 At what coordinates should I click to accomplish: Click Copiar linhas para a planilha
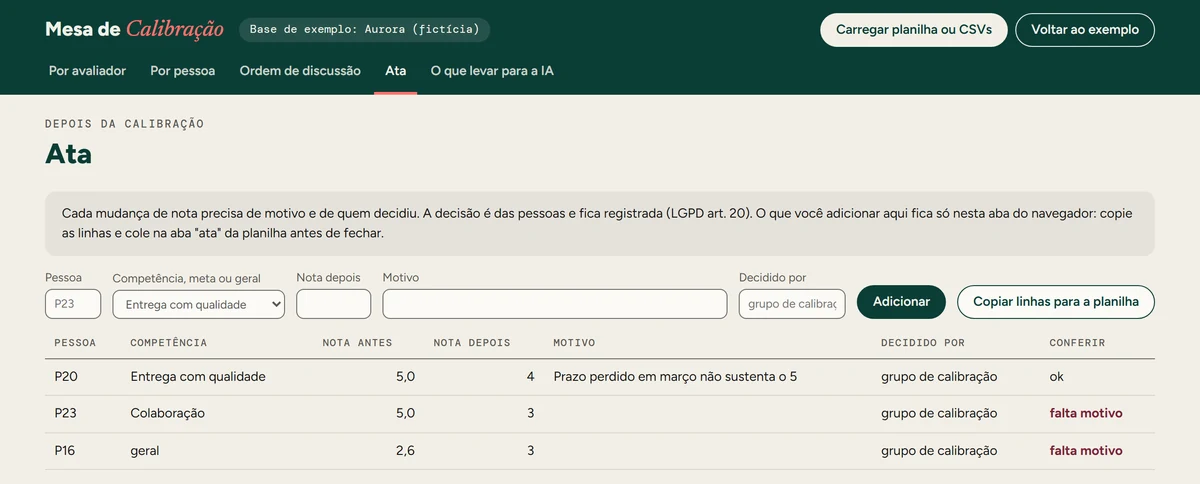coord(1056,302)
